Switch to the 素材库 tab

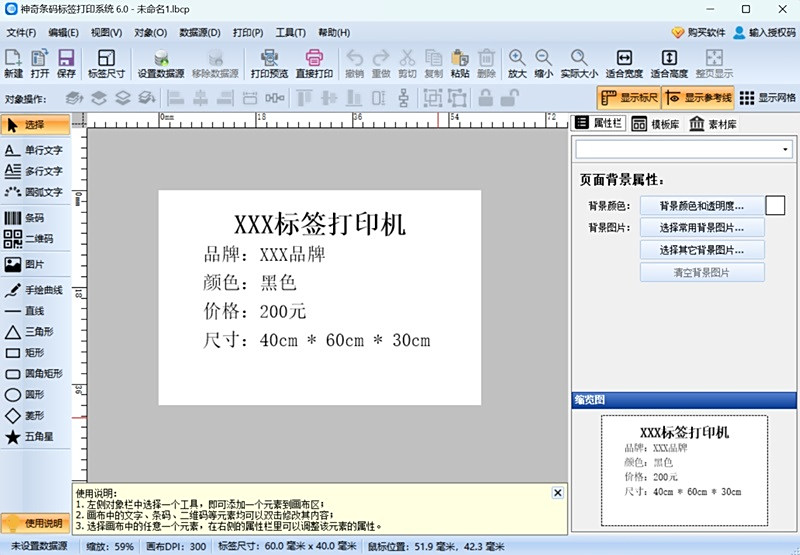click(x=713, y=124)
